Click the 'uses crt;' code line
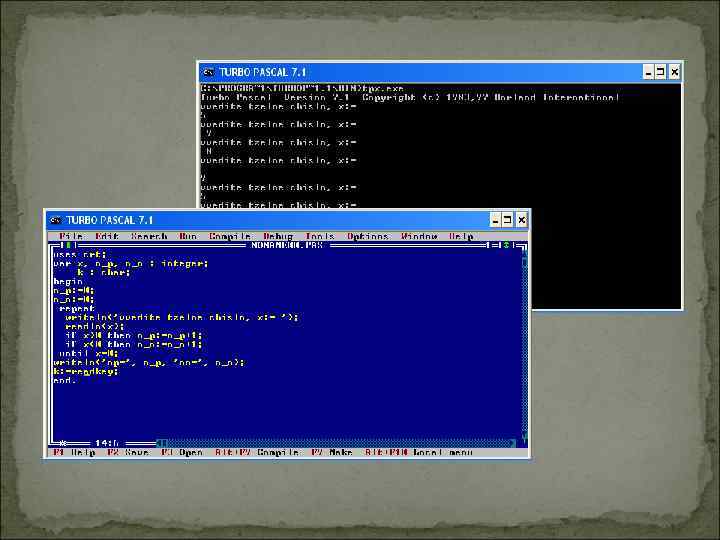Image resolution: width=720 pixels, height=540 pixels. click(79, 254)
